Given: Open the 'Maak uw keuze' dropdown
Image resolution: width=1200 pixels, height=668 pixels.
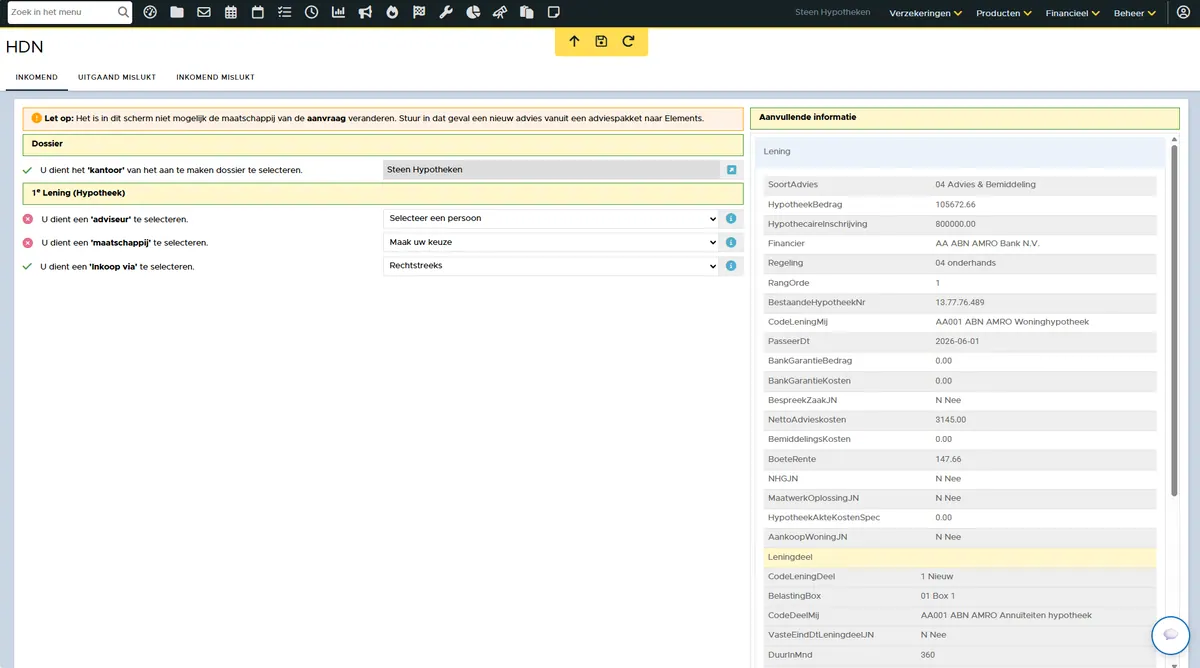Looking at the screenshot, I should point(551,242).
